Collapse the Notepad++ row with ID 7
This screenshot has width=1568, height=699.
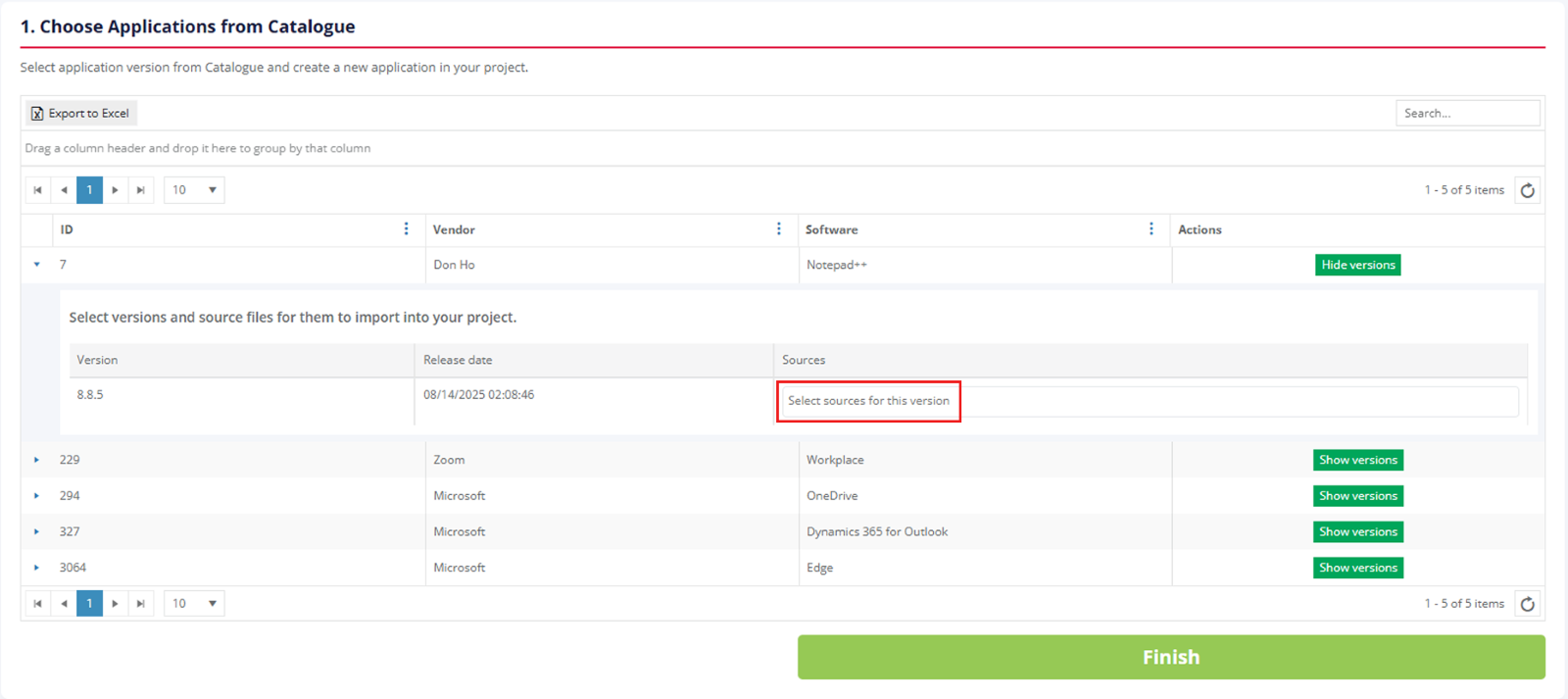pyautogui.click(x=37, y=265)
